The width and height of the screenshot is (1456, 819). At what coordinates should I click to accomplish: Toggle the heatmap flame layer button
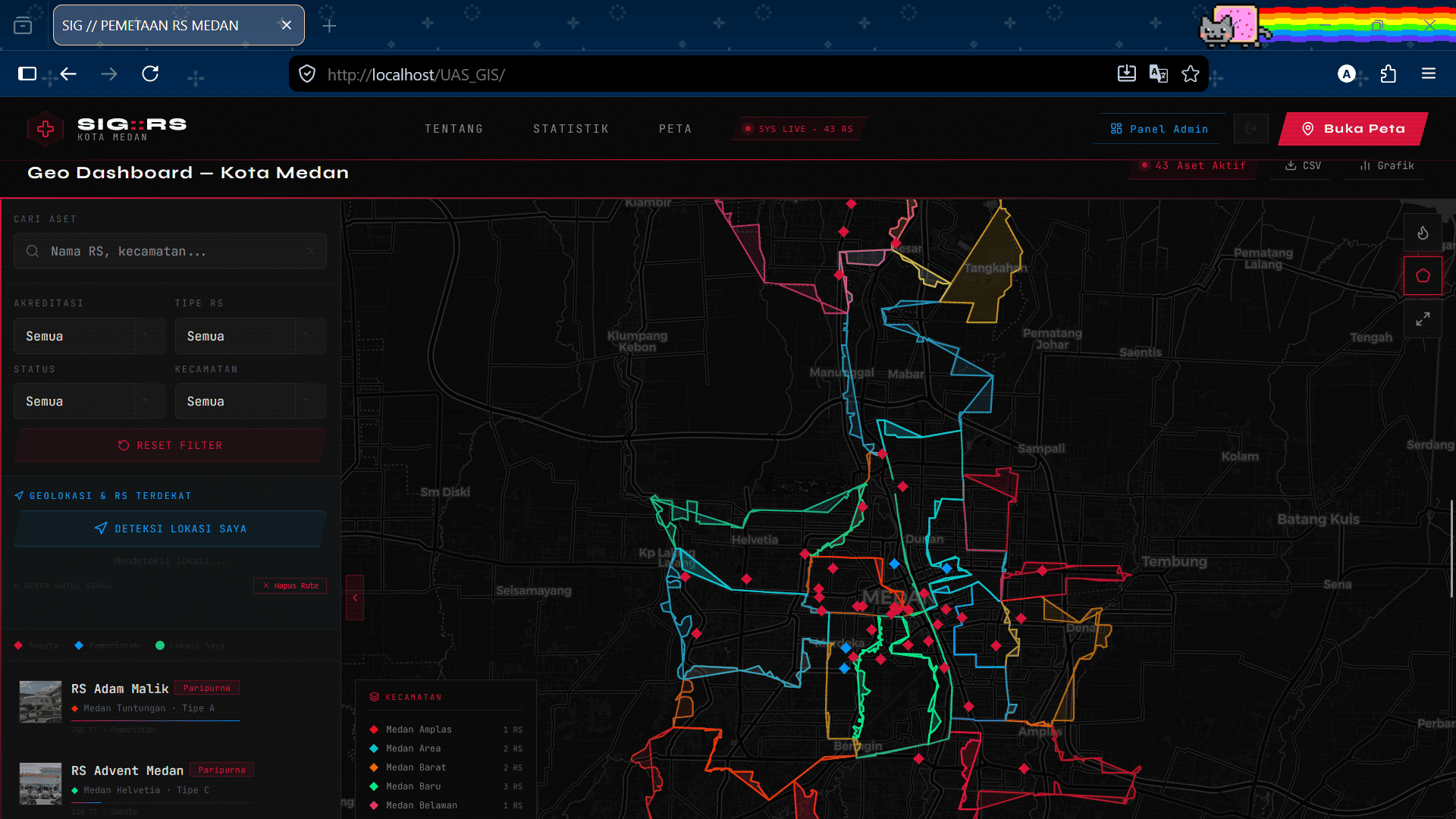1423,233
